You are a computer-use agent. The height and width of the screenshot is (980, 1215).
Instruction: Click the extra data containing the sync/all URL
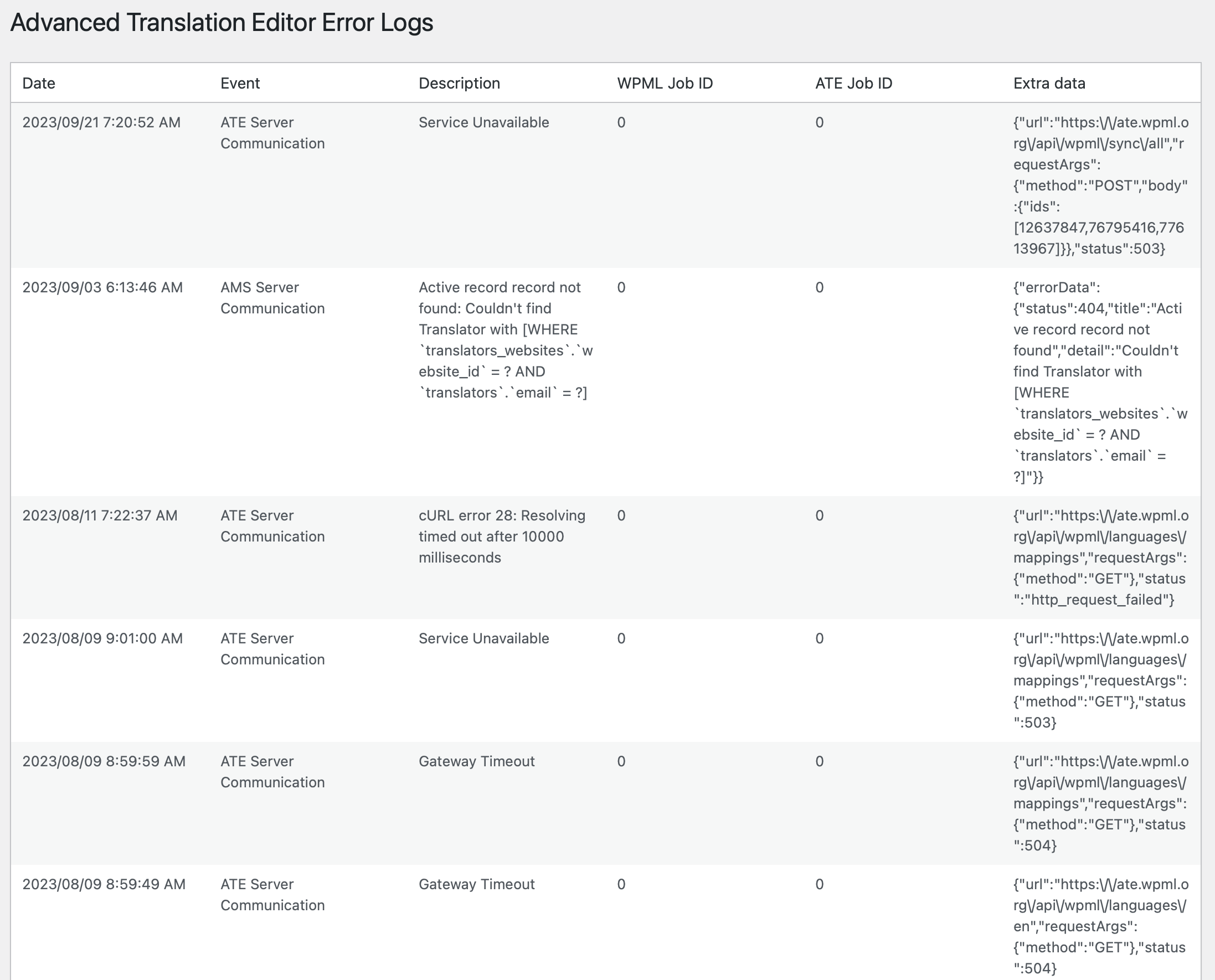1100,185
